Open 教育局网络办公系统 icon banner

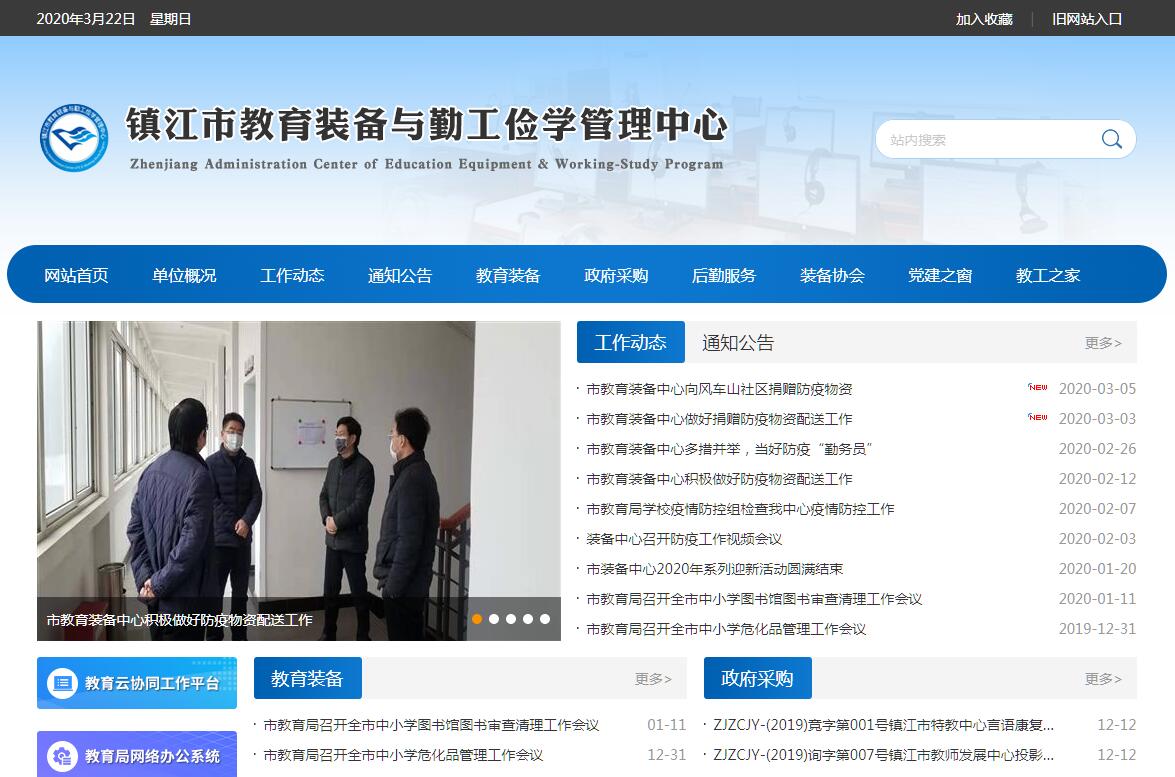tap(137, 755)
